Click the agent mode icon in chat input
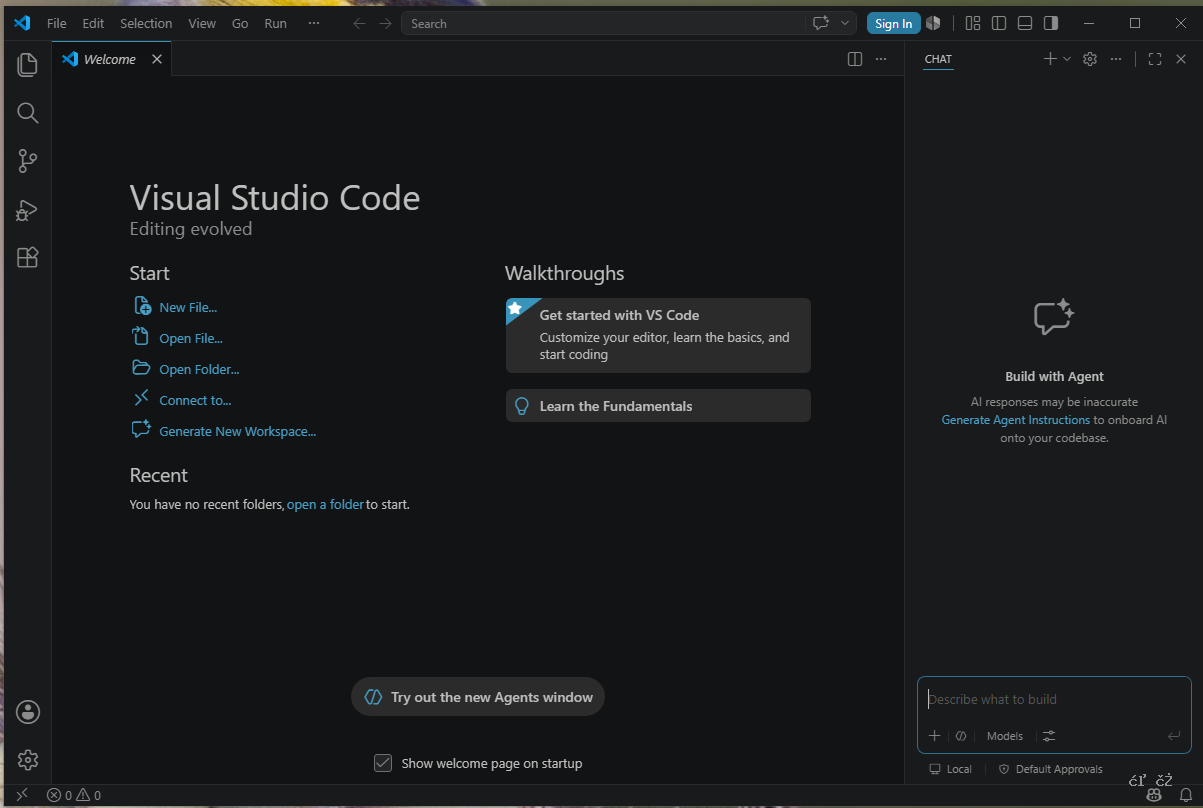Viewport: 1203px width, 808px height. (961, 736)
